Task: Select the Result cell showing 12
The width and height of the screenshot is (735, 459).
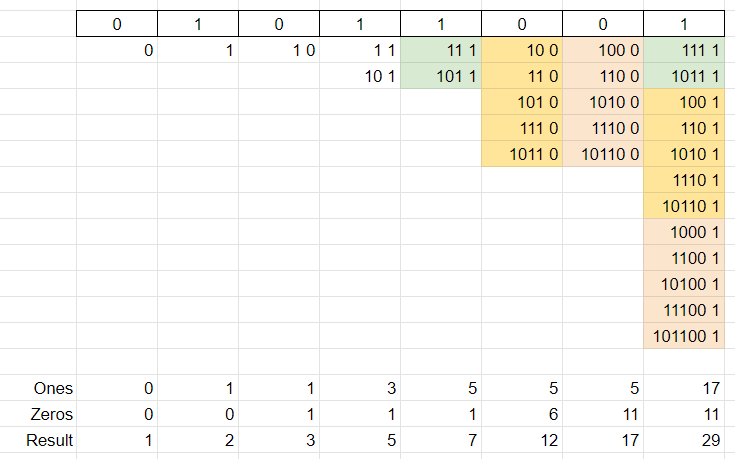Action: (522, 440)
